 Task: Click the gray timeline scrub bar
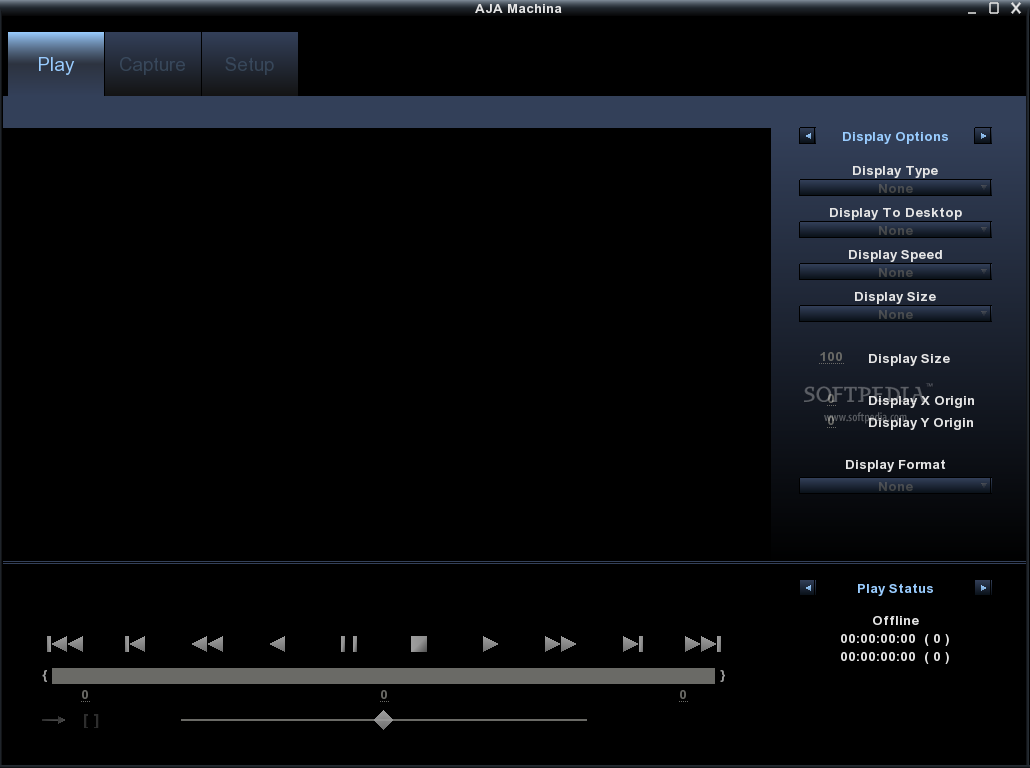point(384,676)
